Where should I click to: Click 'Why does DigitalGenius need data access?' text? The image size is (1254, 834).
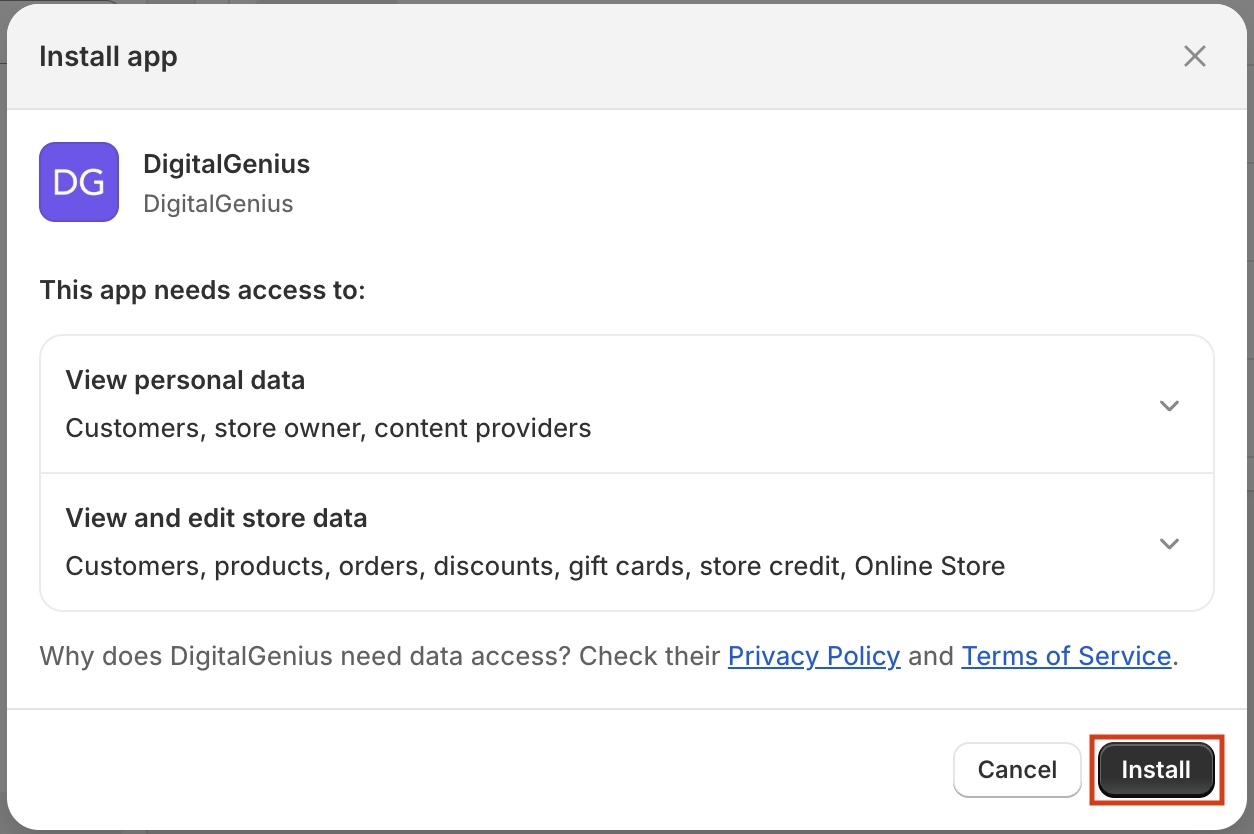[x=305, y=656]
